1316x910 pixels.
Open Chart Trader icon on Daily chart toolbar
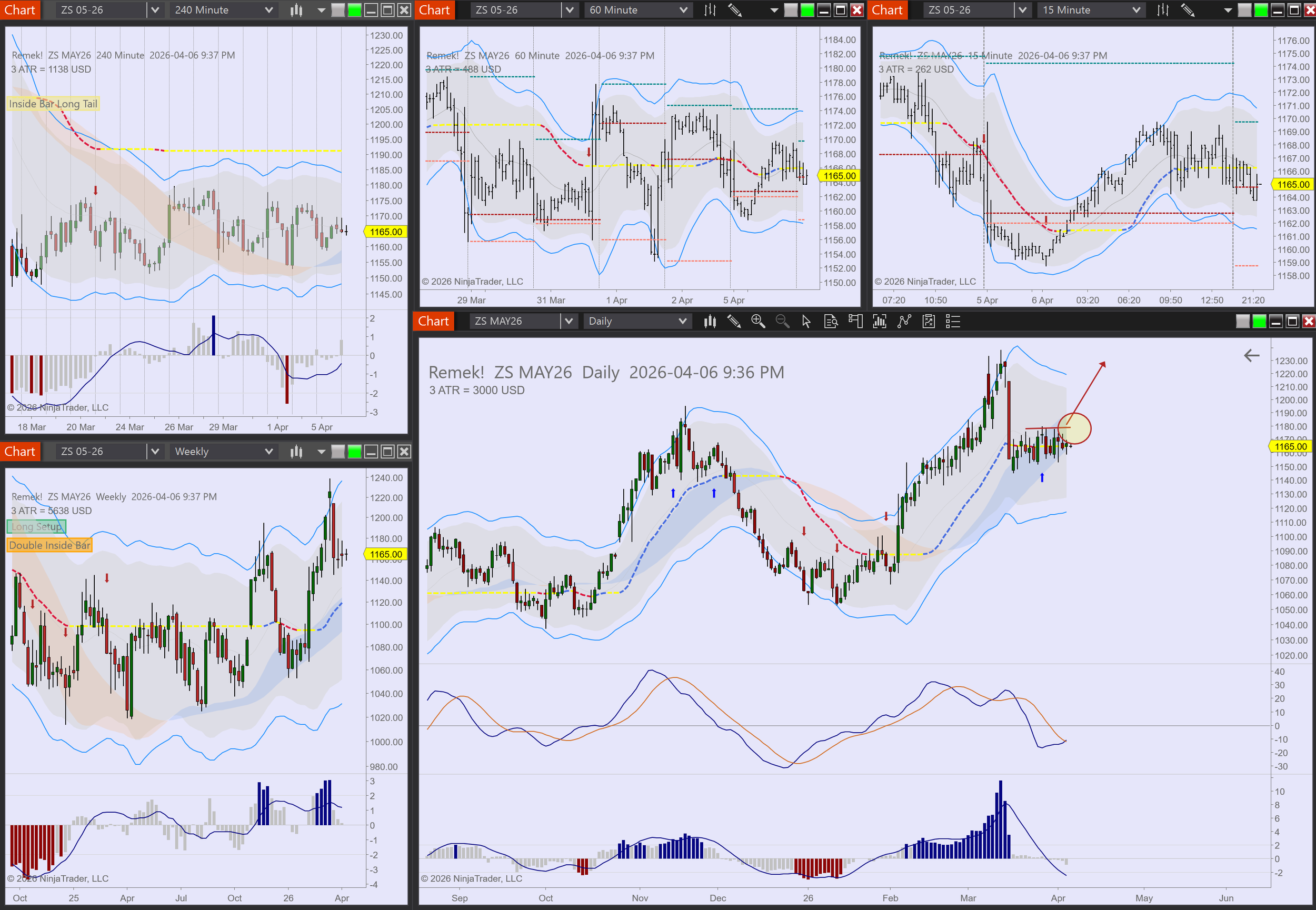tap(855, 322)
